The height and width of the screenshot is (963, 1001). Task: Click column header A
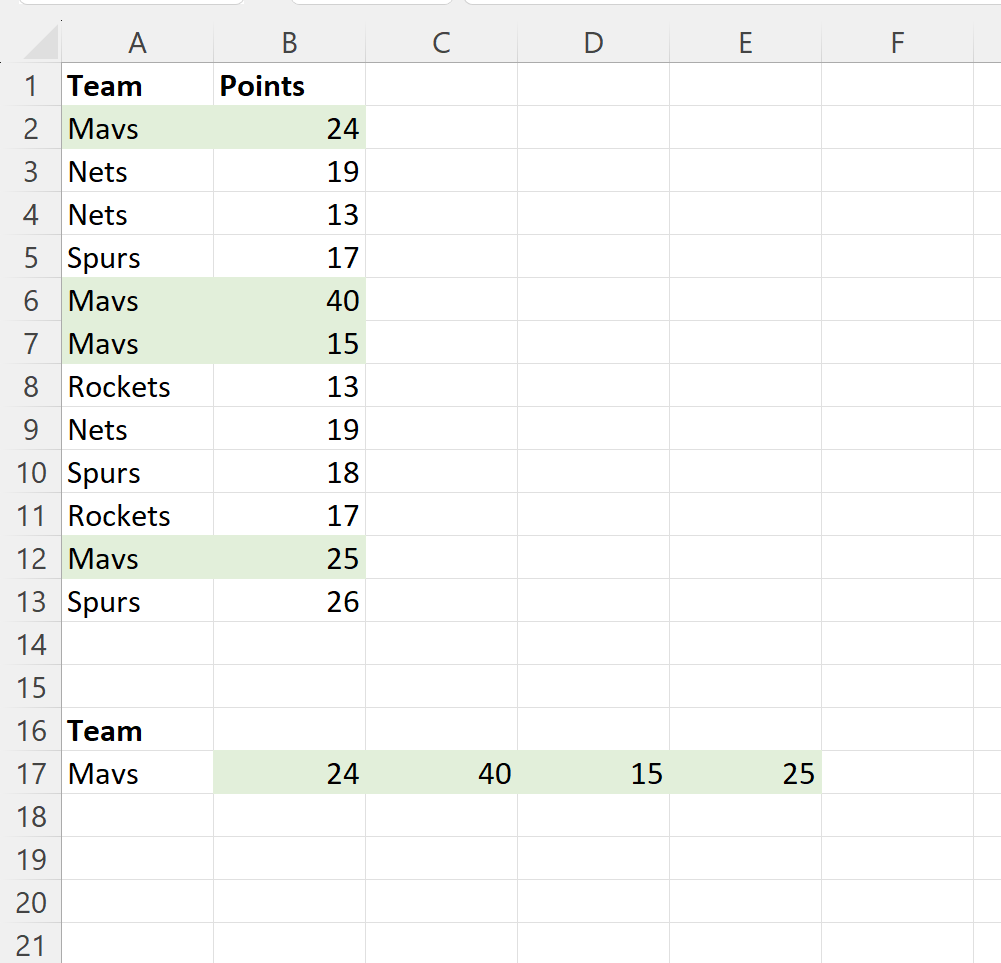pos(137,42)
